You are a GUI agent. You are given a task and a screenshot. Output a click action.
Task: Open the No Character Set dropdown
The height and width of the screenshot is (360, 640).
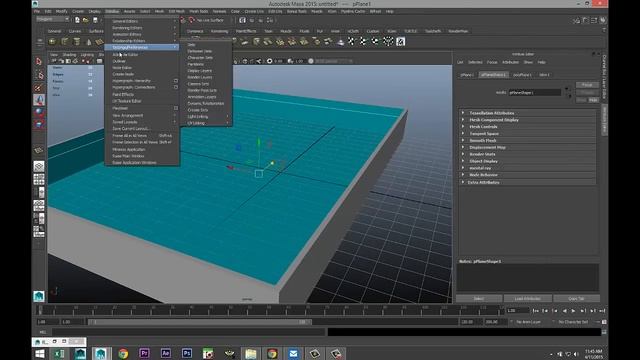pyautogui.click(x=574, y=322)
